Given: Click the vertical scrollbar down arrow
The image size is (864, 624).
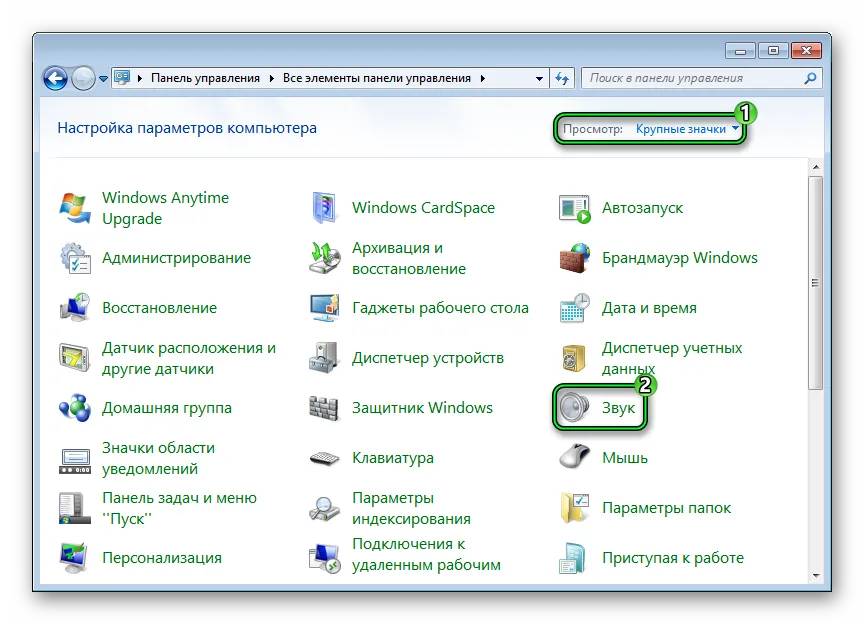Looking at the screenshot, I should coord(817,575).
